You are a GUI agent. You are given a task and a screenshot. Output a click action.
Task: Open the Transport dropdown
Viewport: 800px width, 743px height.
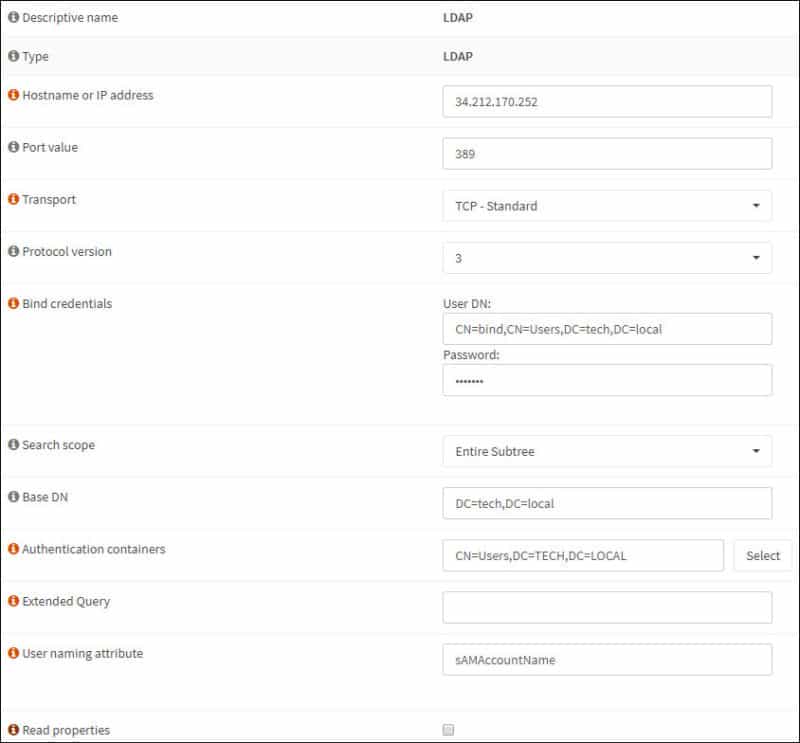607,206
